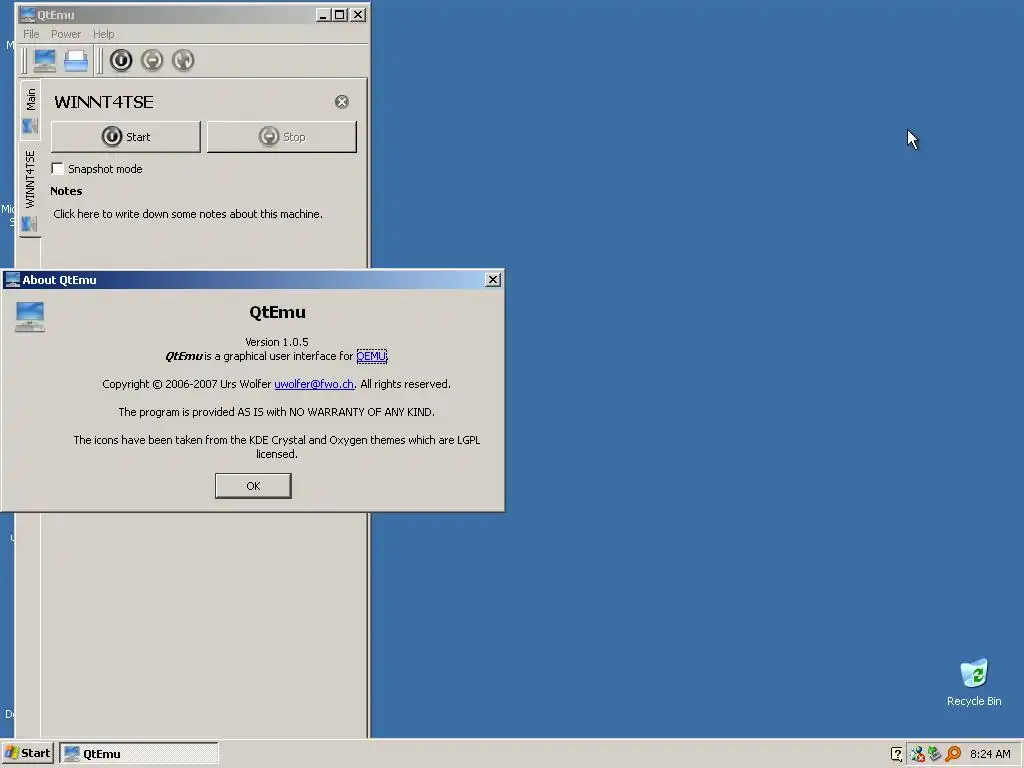
Task: Open the Recycle Bin desktop icon
Action: click(974, 682)
